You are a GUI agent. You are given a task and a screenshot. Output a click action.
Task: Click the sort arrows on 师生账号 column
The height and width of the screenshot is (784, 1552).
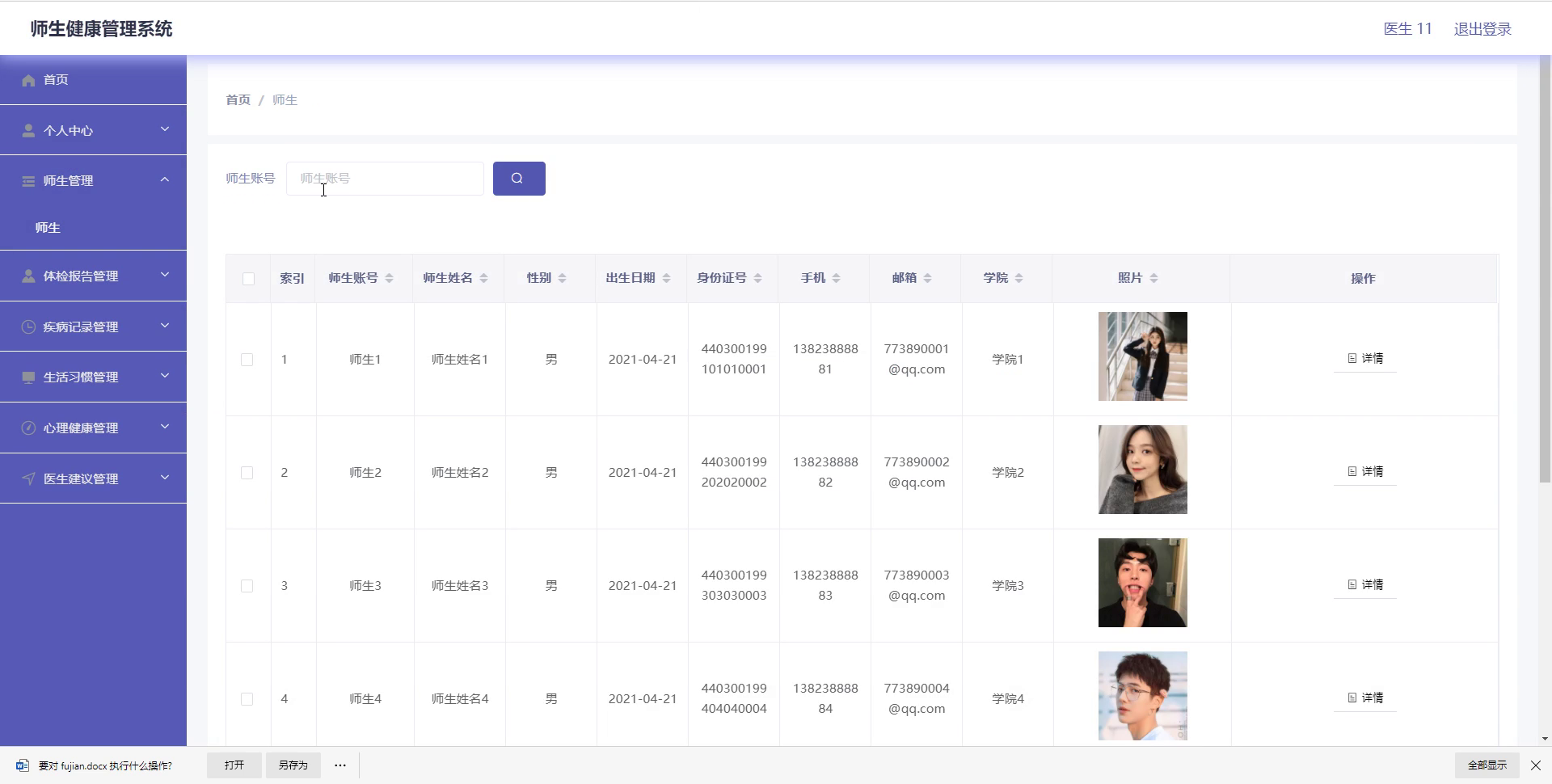tap(389, 278)
